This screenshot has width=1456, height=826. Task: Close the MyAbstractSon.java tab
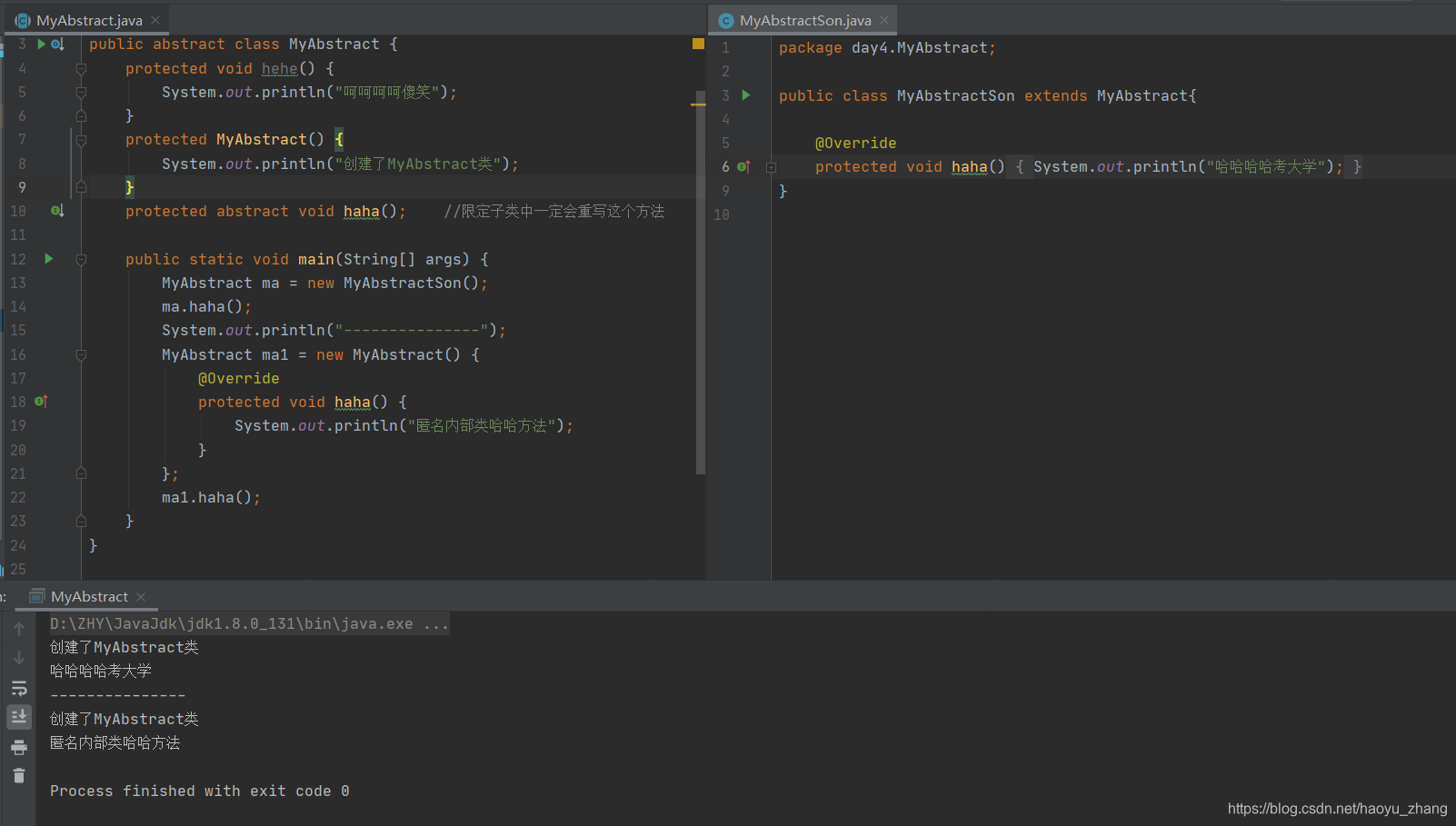point(884,20)
